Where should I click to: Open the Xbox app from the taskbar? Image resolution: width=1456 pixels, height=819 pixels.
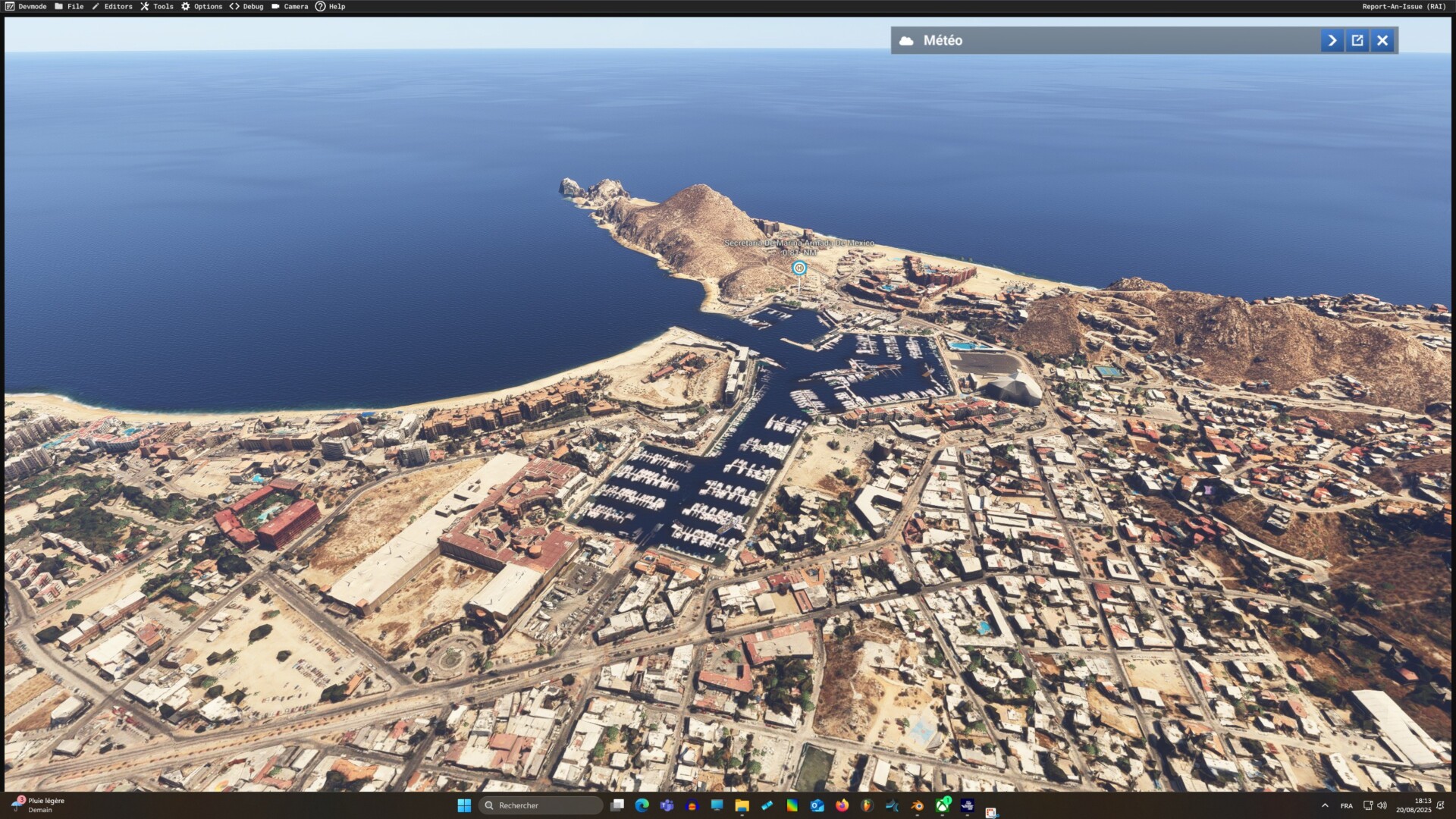[x=942, y=805]
